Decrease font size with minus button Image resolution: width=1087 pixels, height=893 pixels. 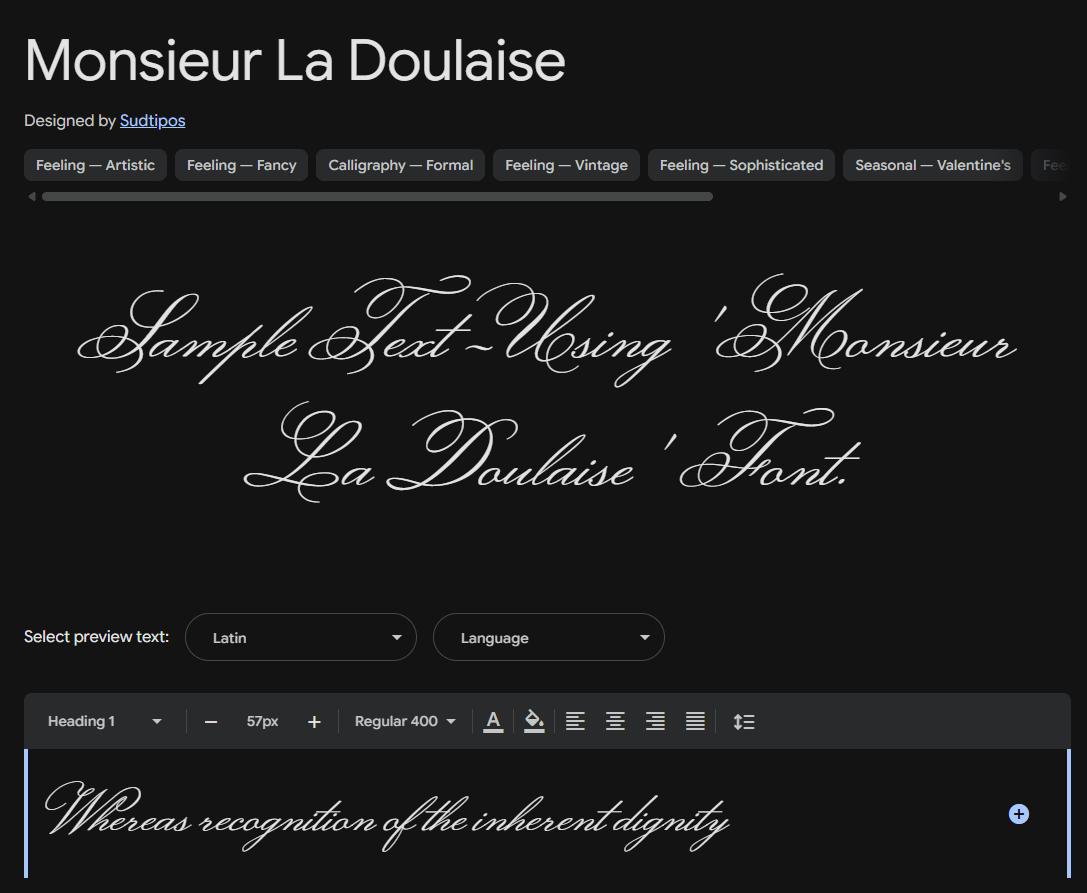click(x=211, y=722)
